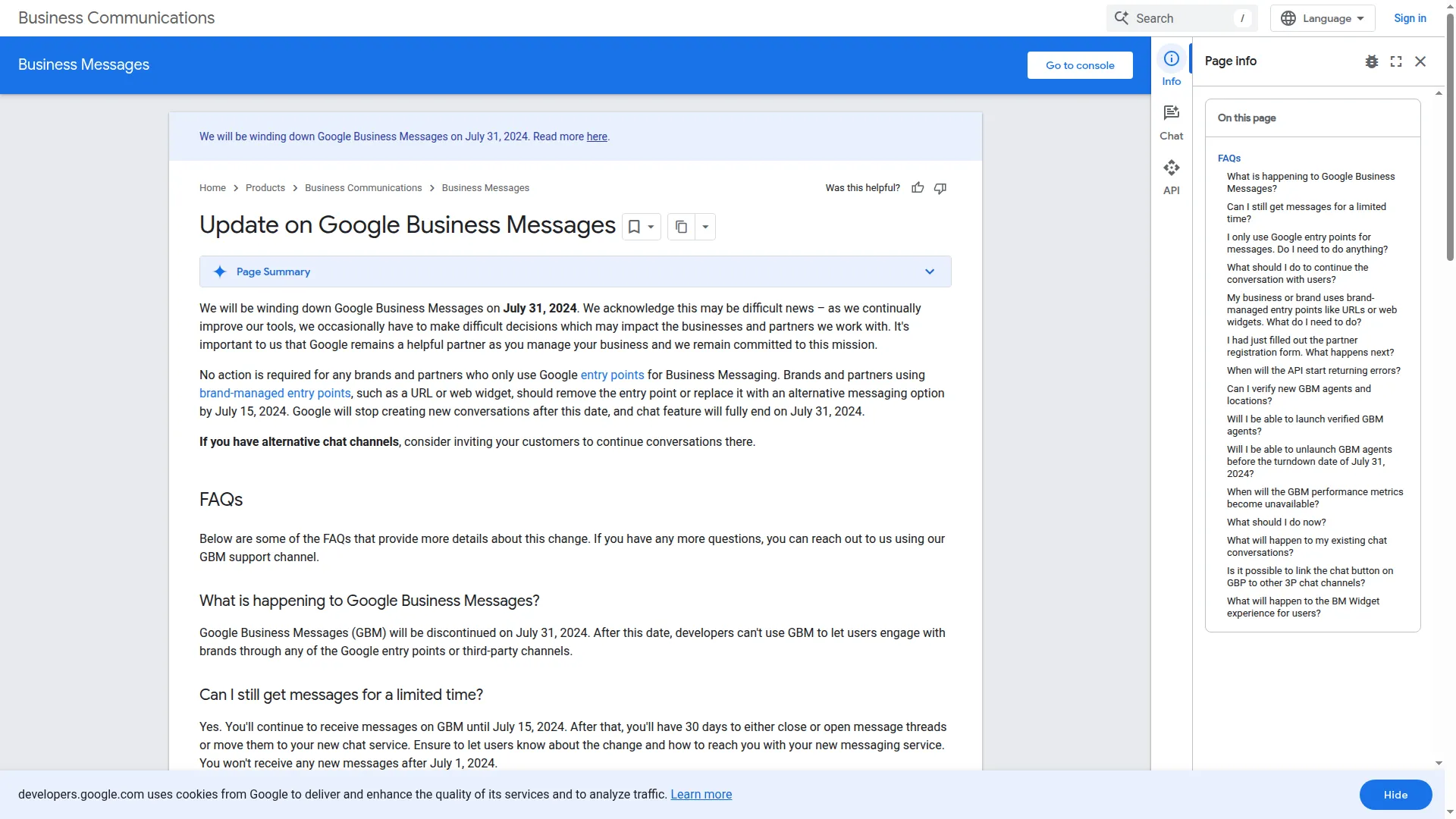Click the main page vertical scrollbar
The image size is (1456, 819).
pos(1450,136)
